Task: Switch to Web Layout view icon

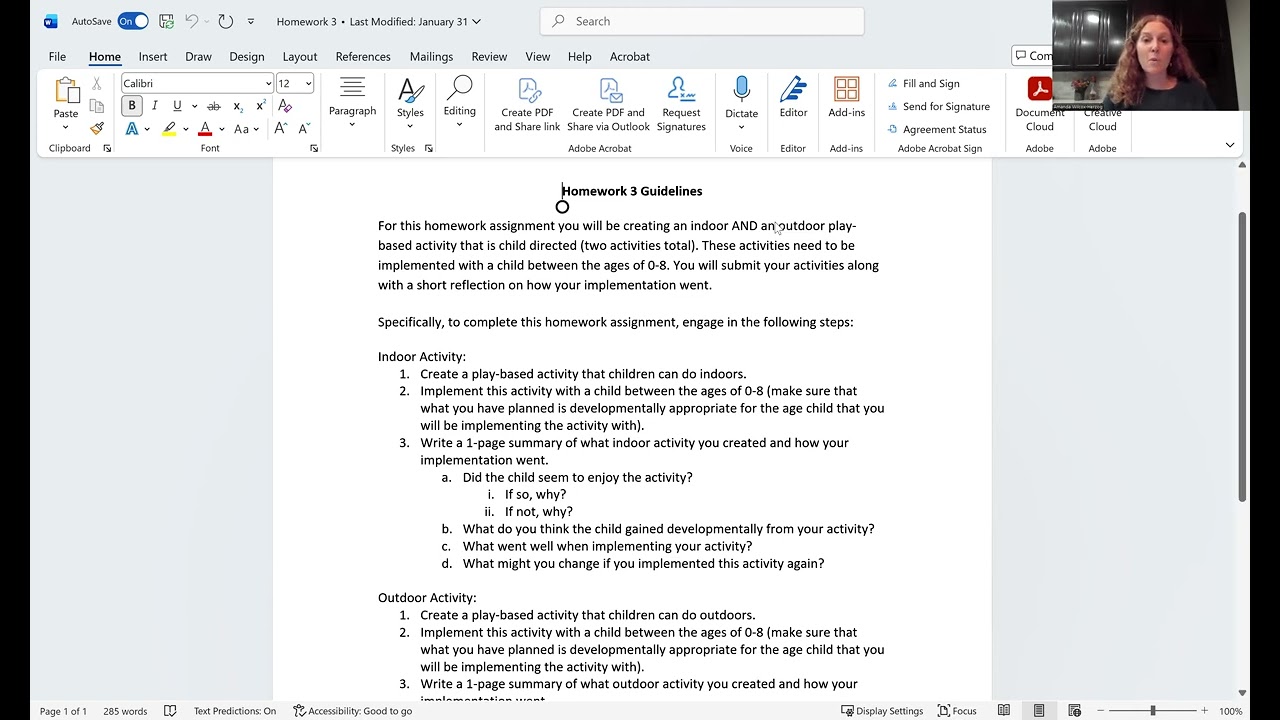Action: 1075,711
